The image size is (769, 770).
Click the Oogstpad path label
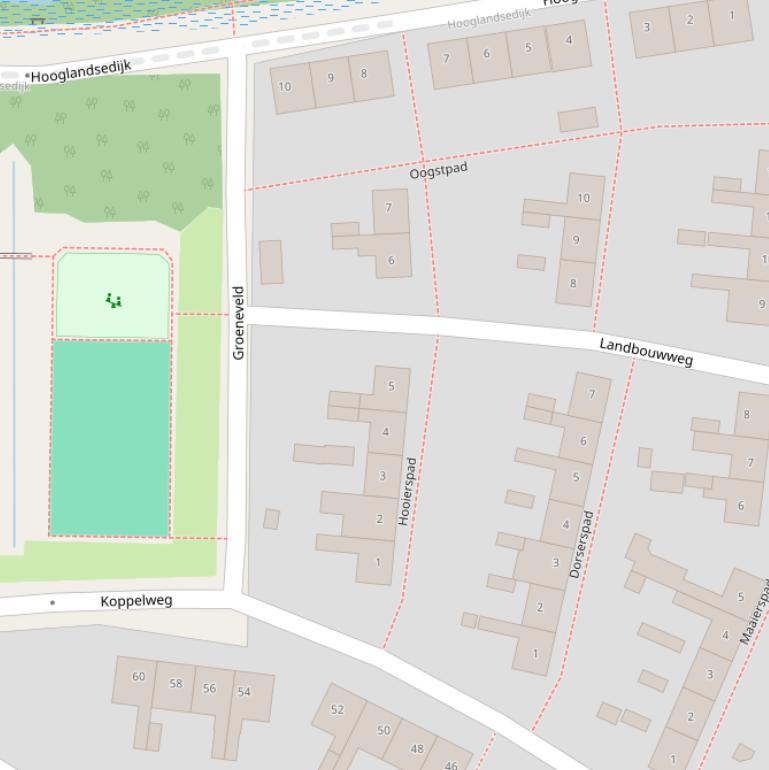tap(438, 171)
